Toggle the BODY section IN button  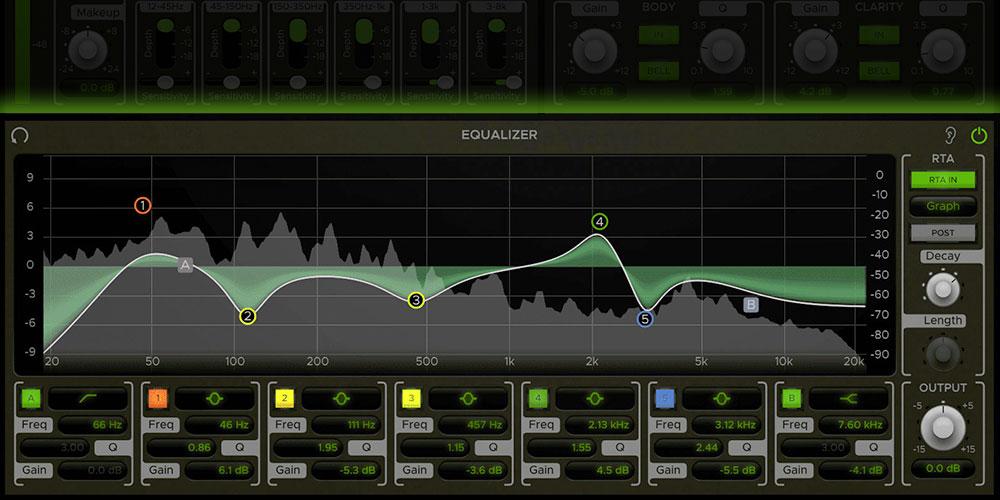pos(658,35)
